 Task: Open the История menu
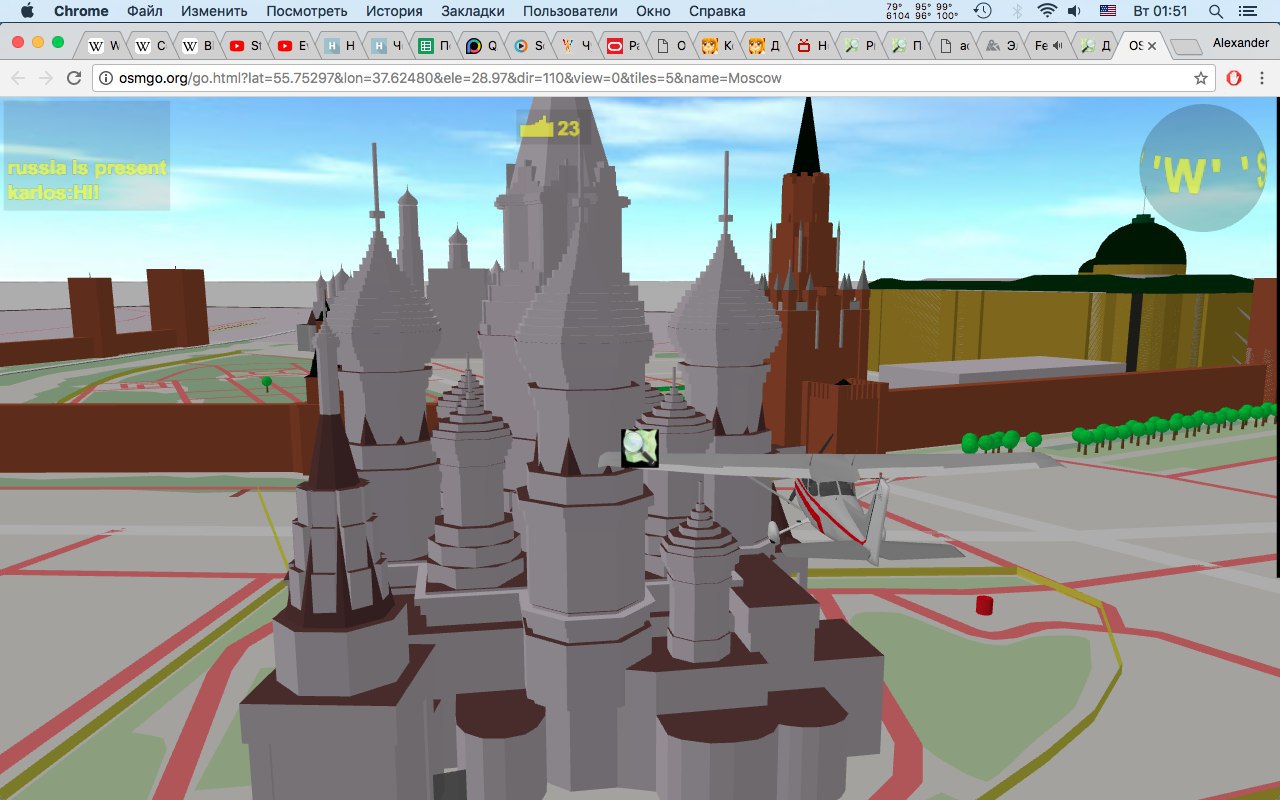pyautogui.click(x=394, y=11)
